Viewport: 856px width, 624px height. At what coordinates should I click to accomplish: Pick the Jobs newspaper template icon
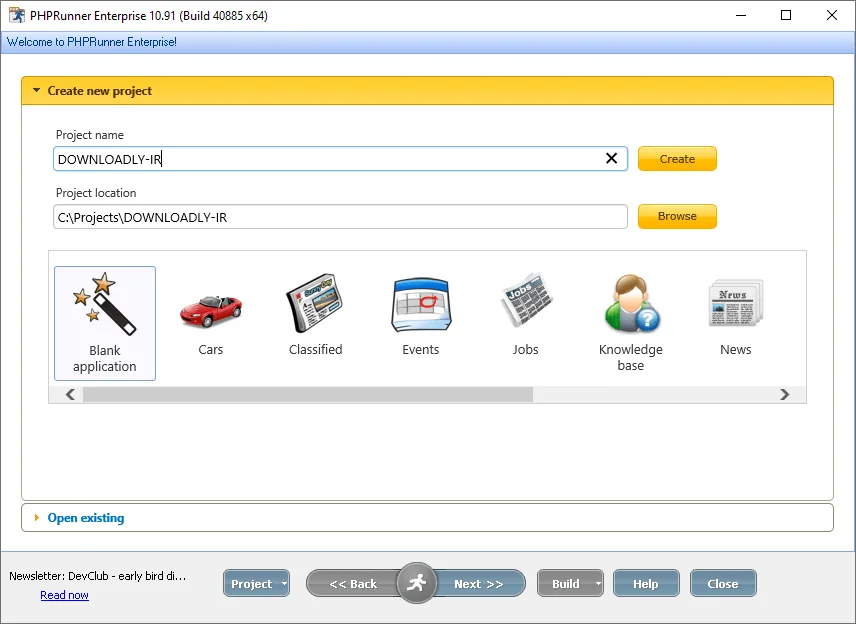526,300
